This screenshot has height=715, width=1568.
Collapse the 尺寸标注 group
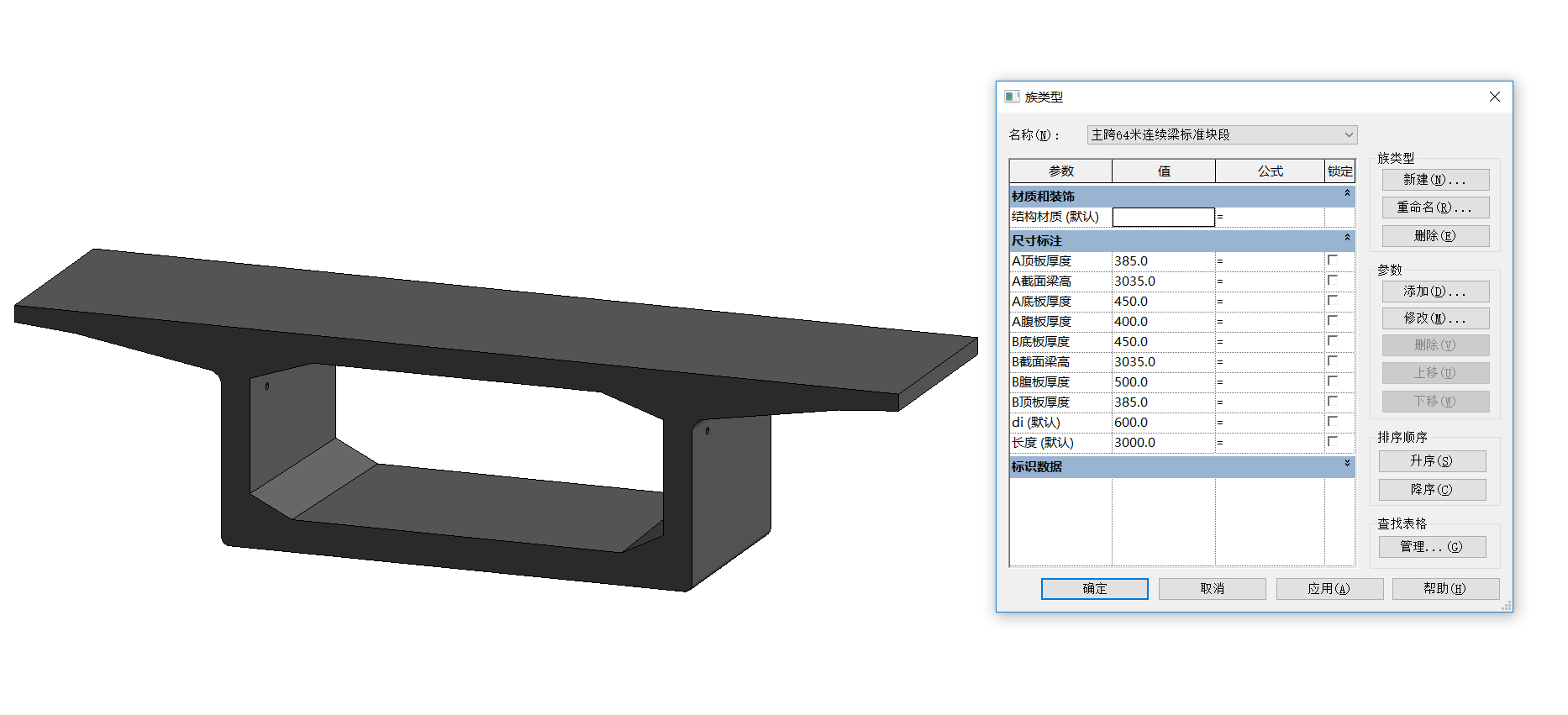pos(1347,238)
